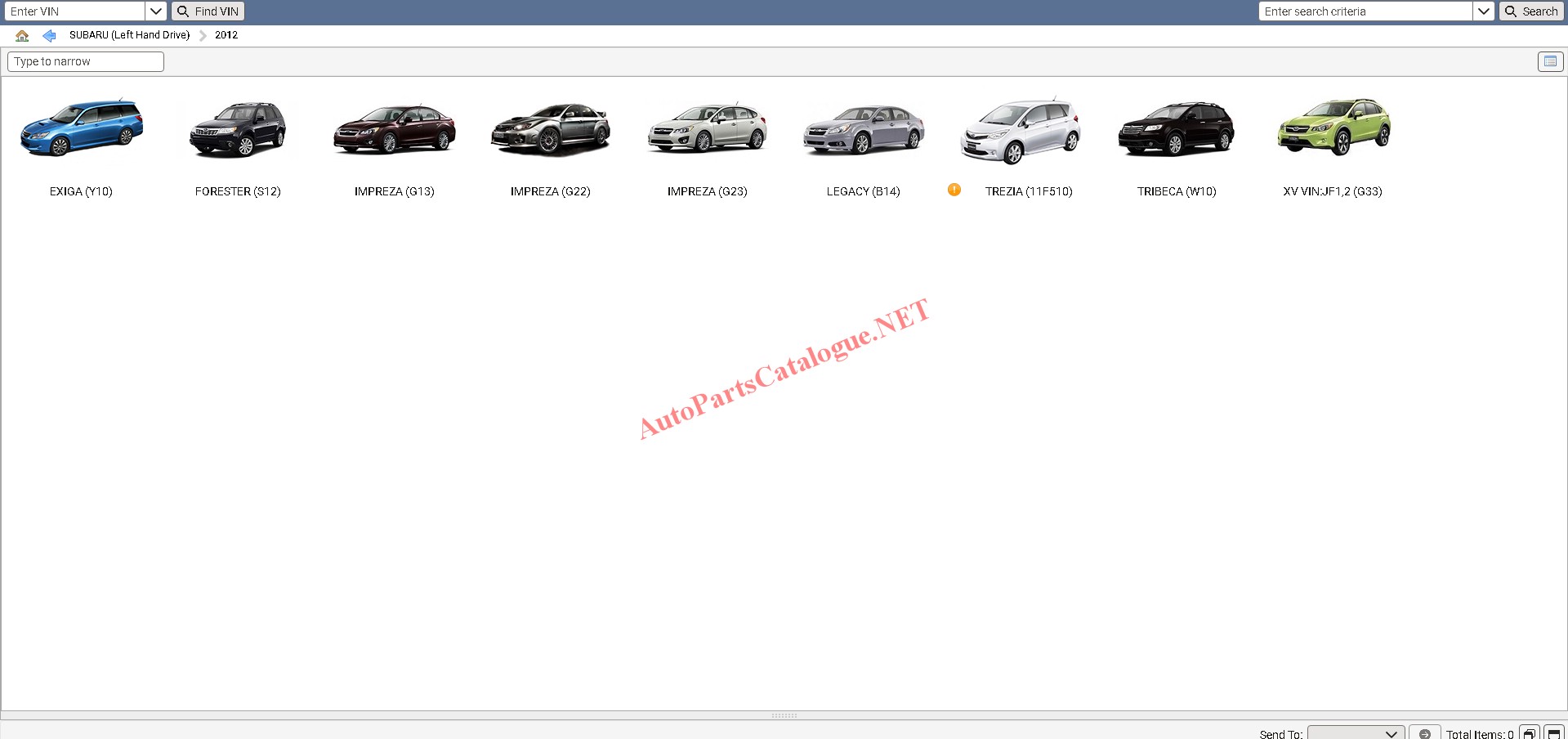The width and height of the screenshot is (1568, 739).
Task: Open the Send To dropdown
Action: pyautogui.click(x=1356, y=733)
